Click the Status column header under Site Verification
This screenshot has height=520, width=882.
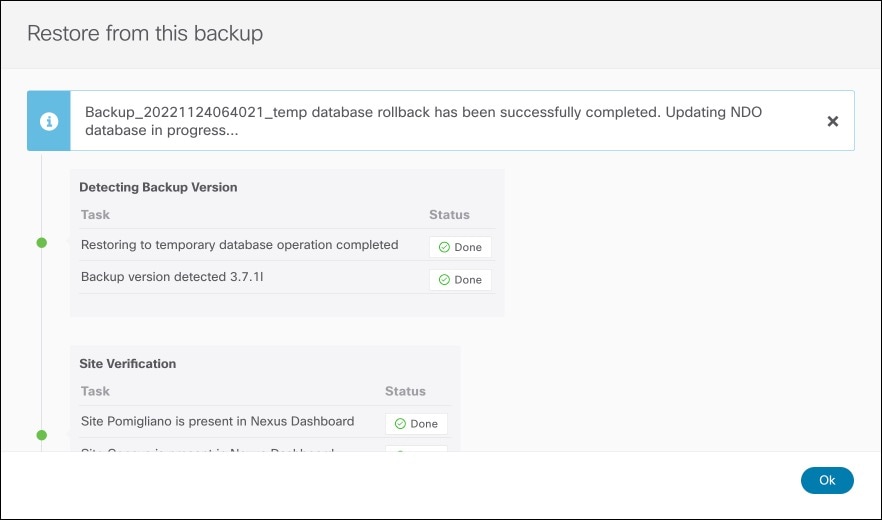pyautogui.click(x=405, y=391)
